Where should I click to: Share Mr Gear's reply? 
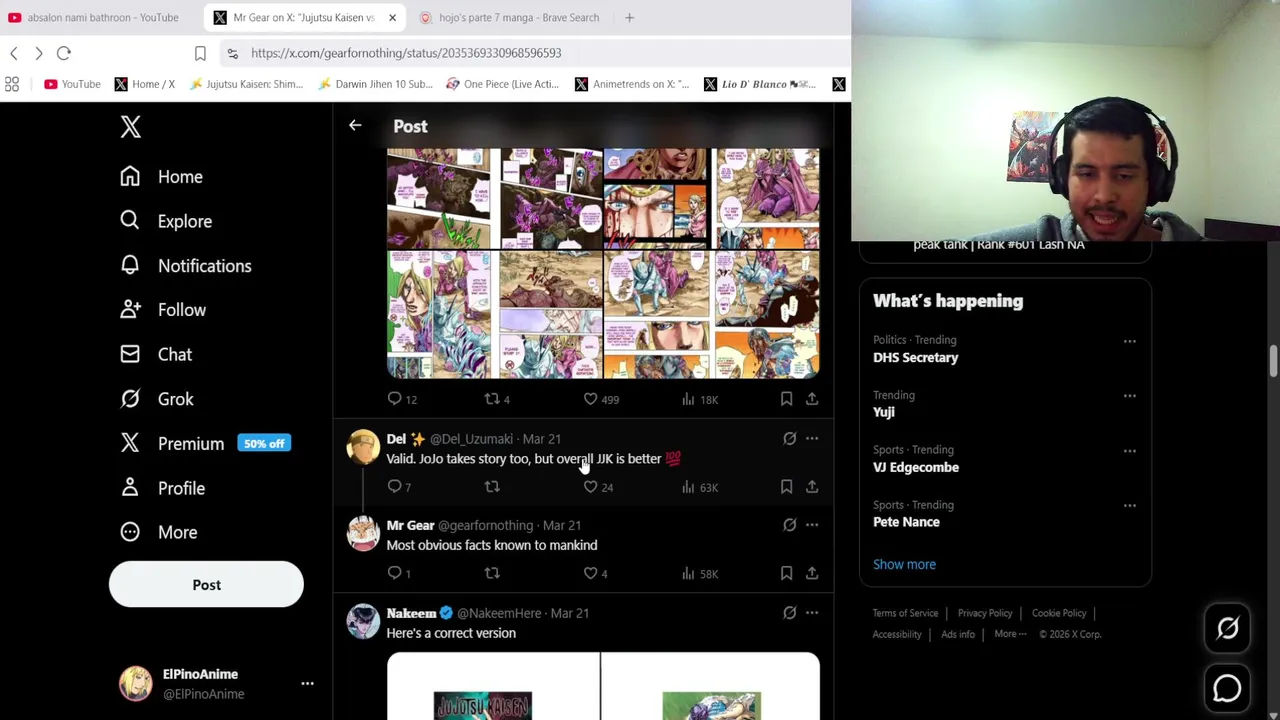click(x=812, y=573)
